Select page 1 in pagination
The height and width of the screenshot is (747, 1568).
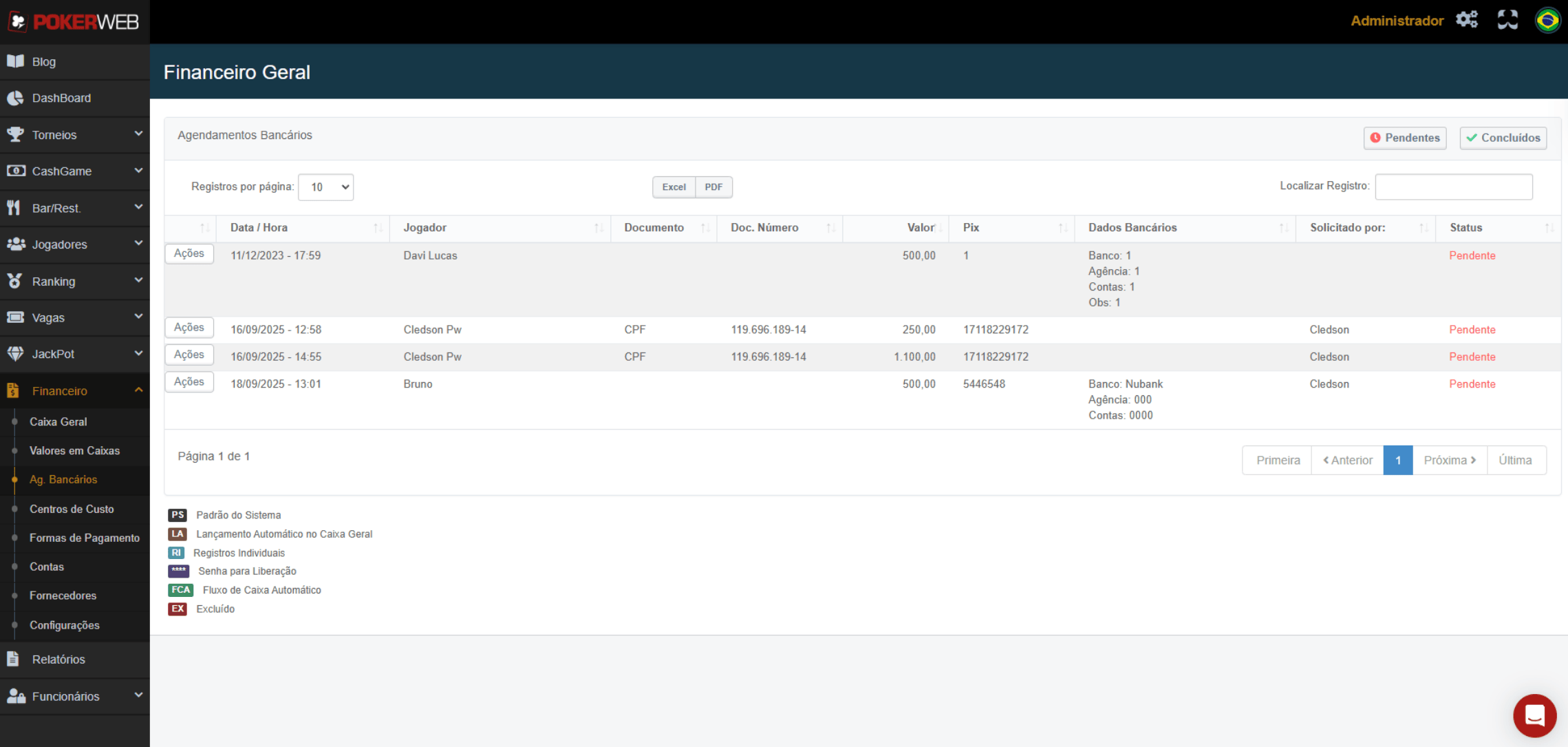click(x=1397, y=460)
